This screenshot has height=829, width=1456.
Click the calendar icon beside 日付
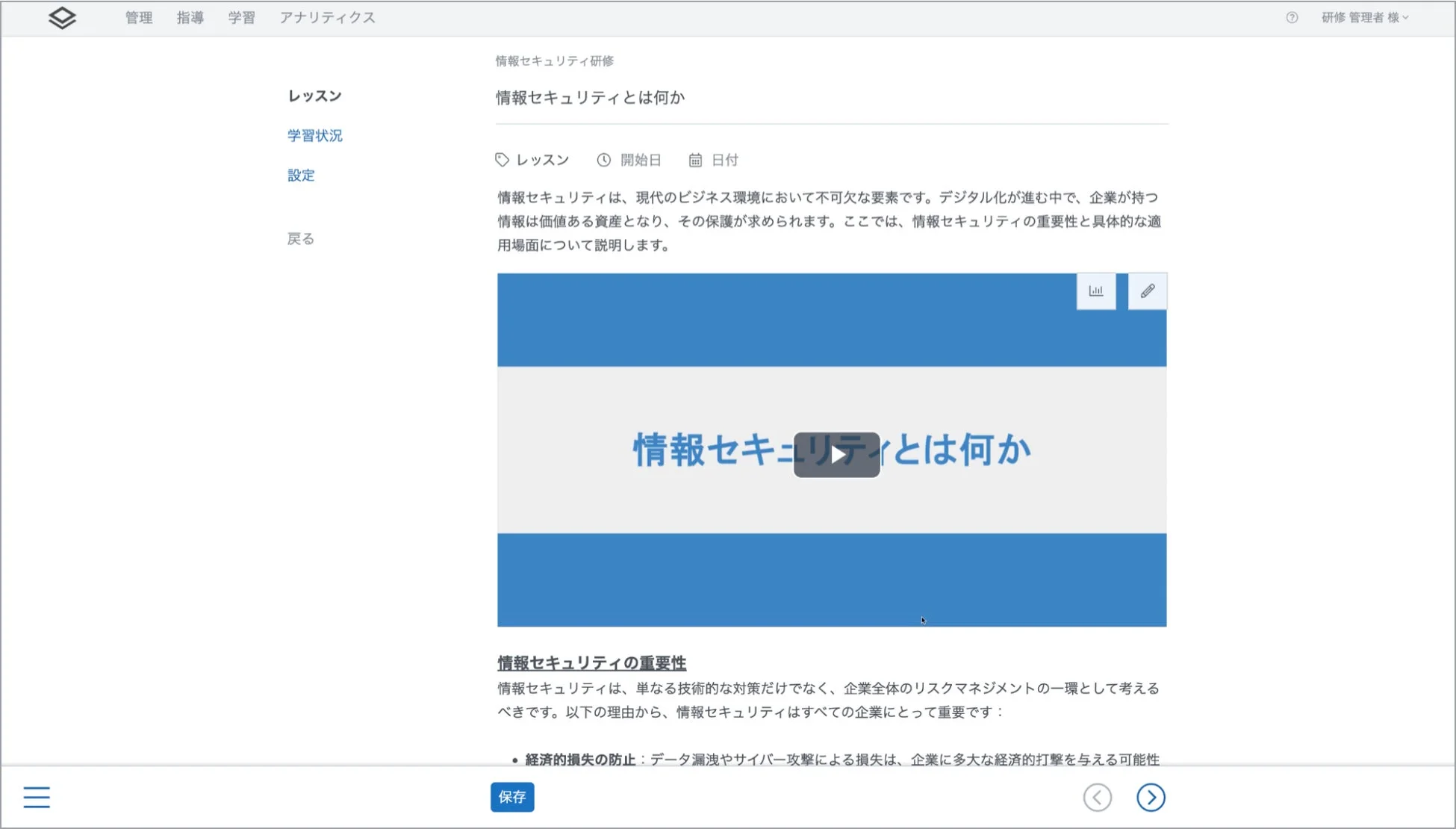point(695,160)
